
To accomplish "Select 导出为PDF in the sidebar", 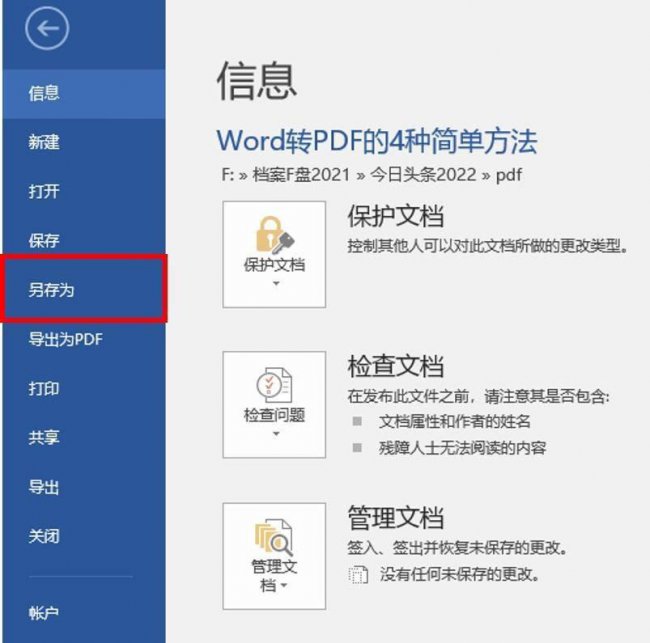I will 84,339.
